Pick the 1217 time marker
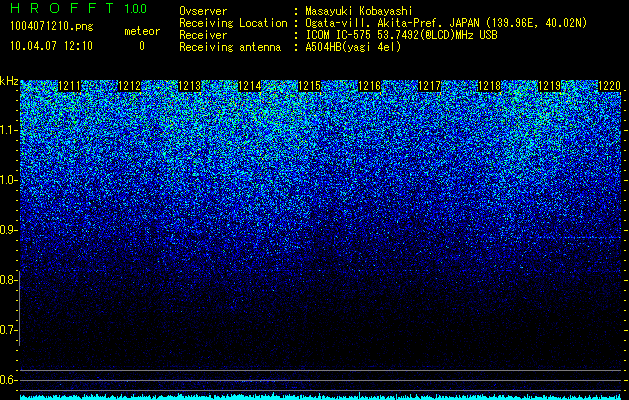 430,86
